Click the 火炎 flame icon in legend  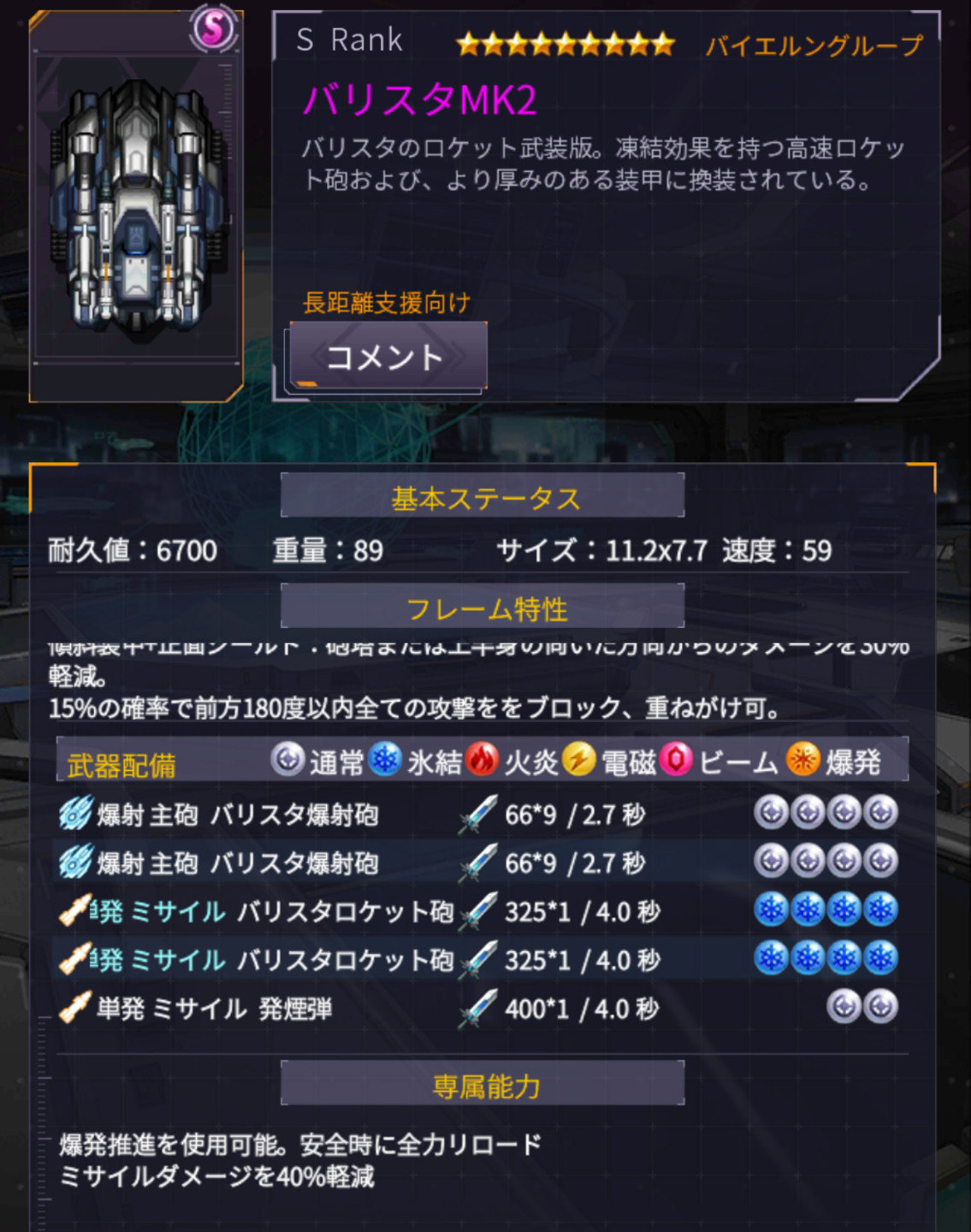pyautogui.click(x=483, y=760)
